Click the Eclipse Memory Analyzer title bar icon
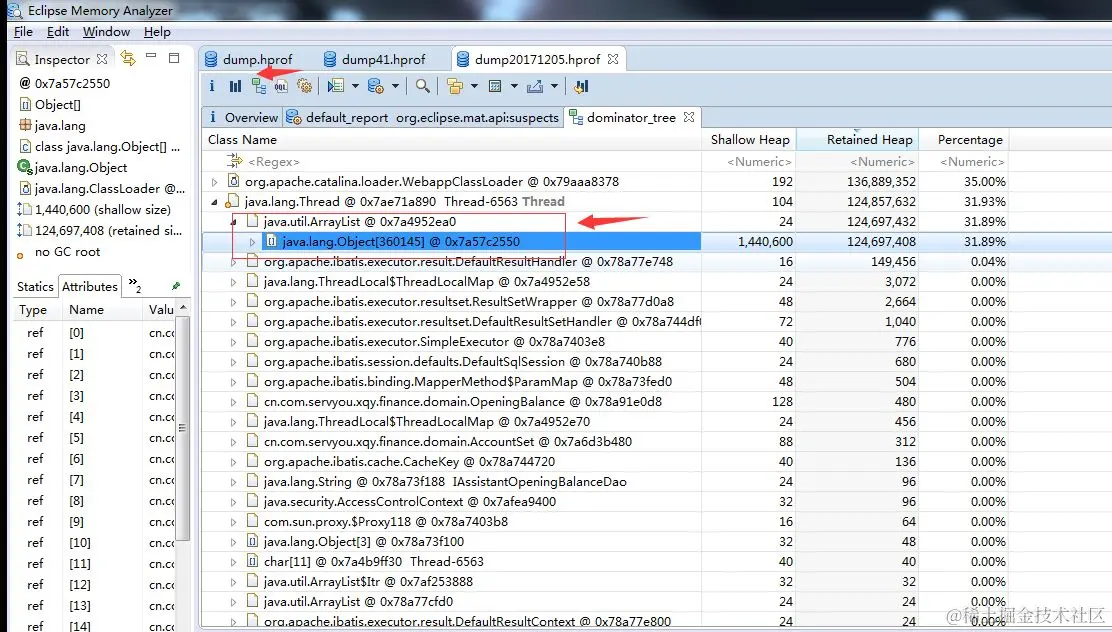This screenshot has width=1112, height=632. [14, 10]
